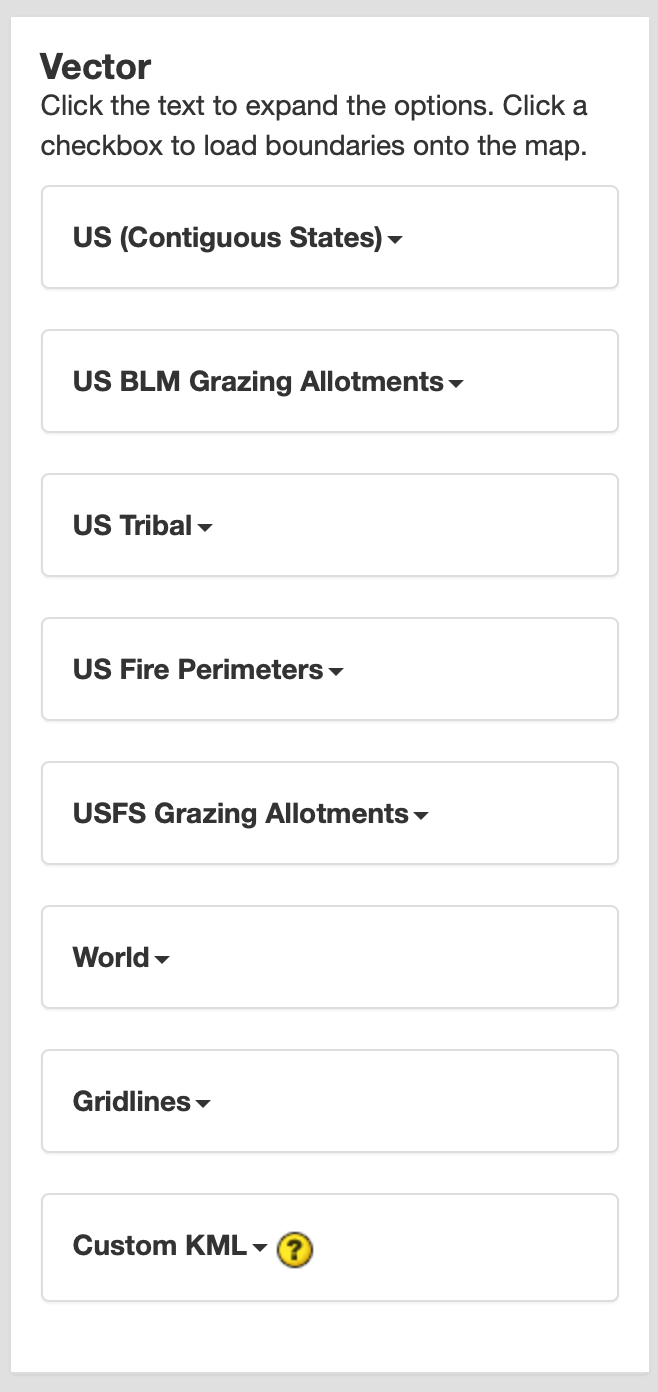
Task: Click the dropdown caret next to Custom KML
Action: tap(260, 1248)
